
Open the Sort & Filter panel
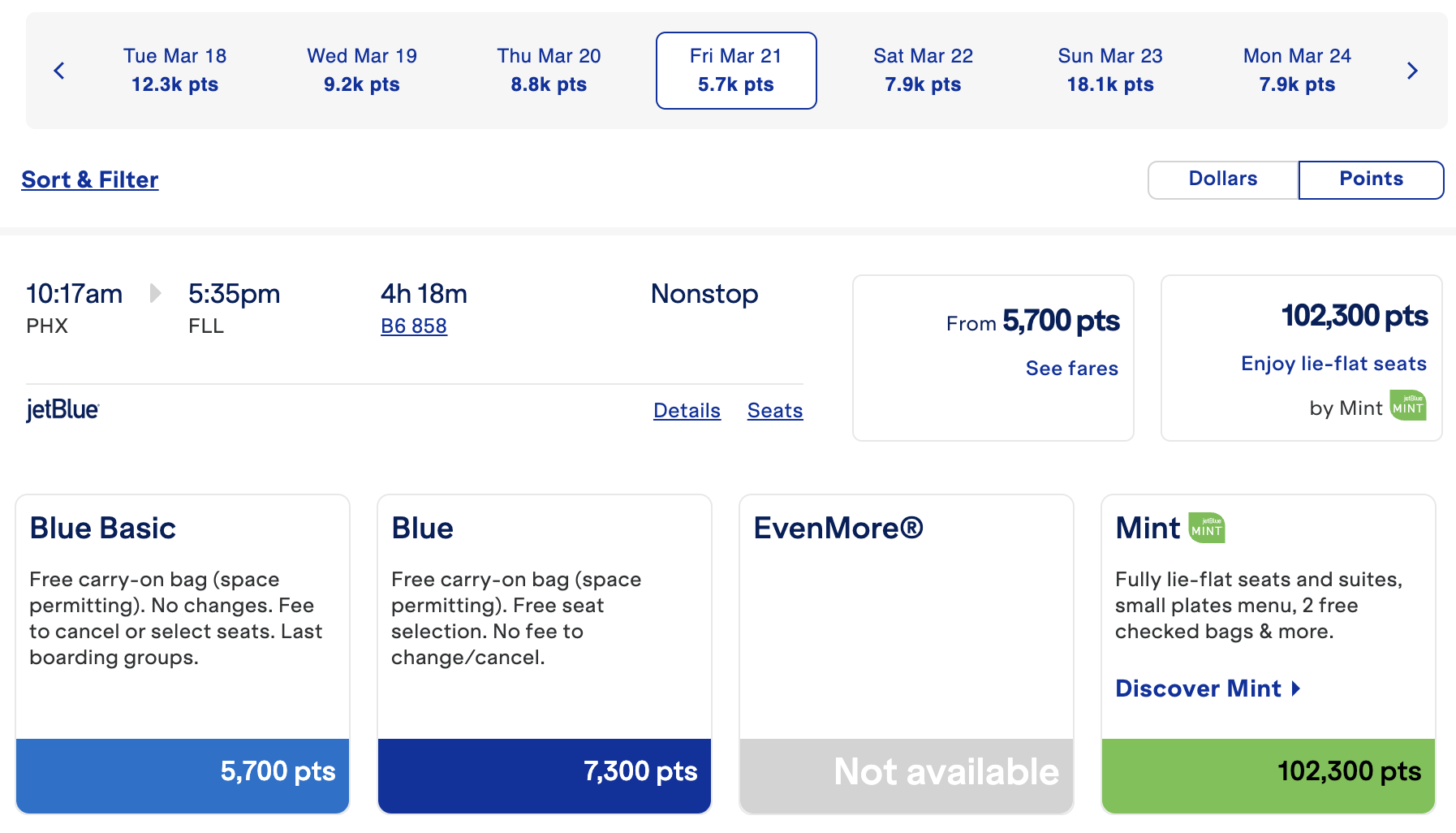coord(89,179)
